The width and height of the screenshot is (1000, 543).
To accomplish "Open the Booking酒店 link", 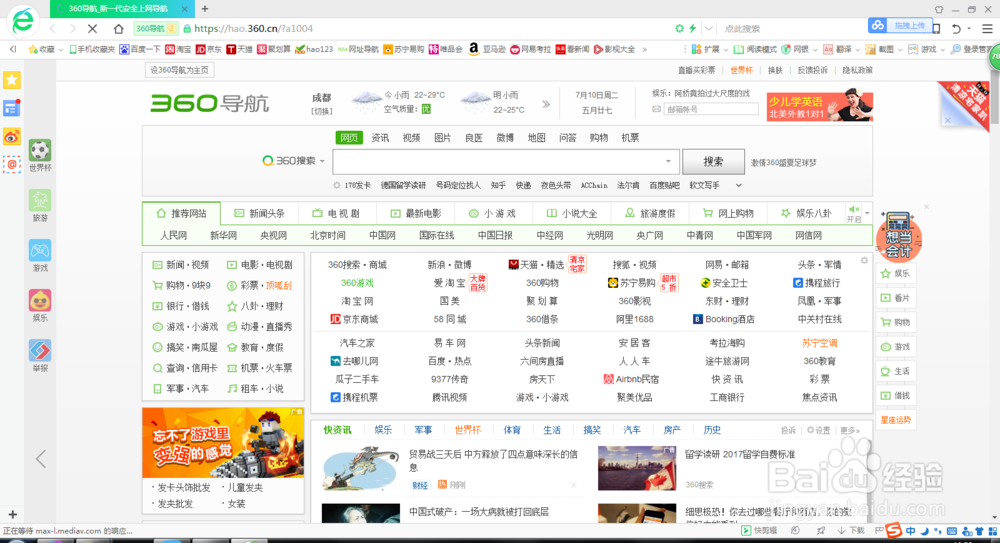I will point(723,319).
